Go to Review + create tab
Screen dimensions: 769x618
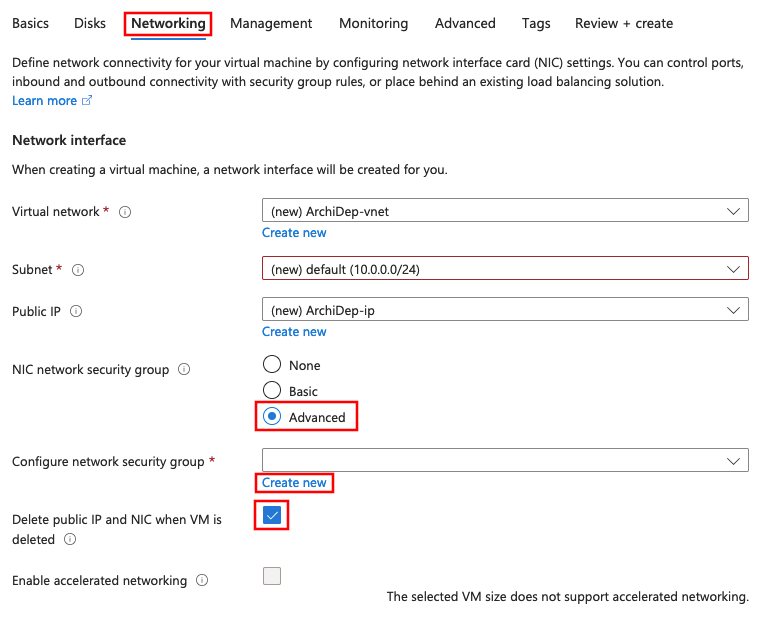click(623, 23)
